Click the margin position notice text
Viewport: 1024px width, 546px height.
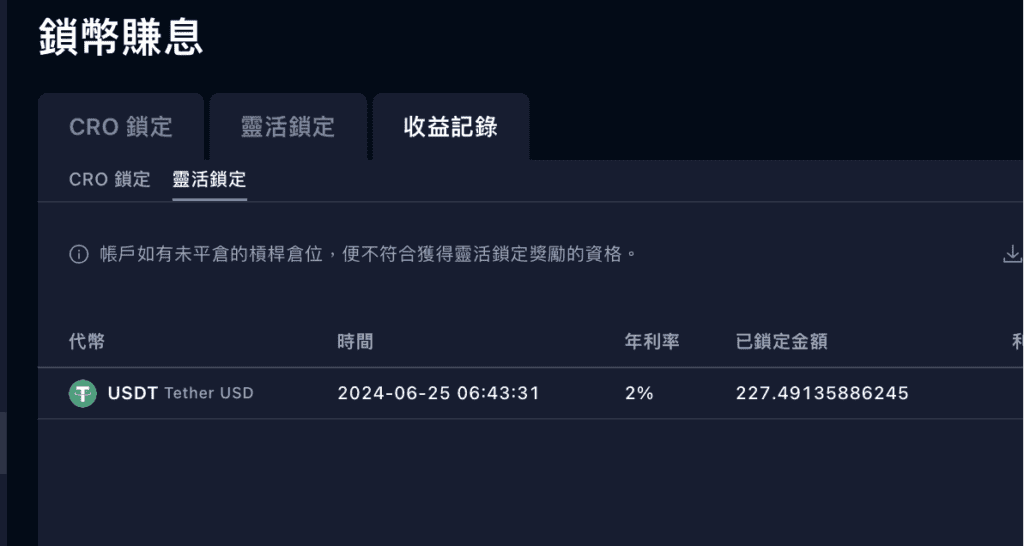(368, 254)
